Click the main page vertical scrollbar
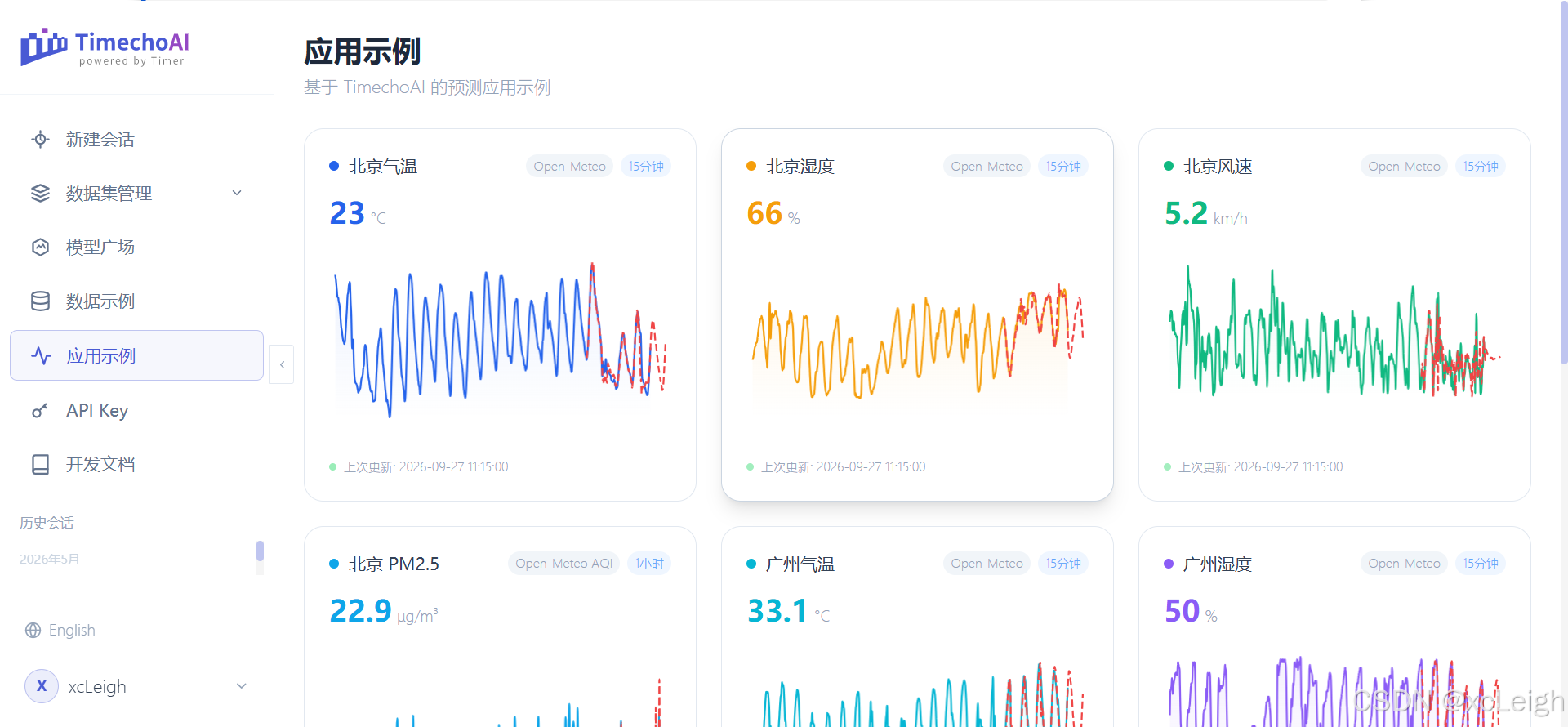Viewport: 1568px width, 727px height. (x=1563, y=182)
